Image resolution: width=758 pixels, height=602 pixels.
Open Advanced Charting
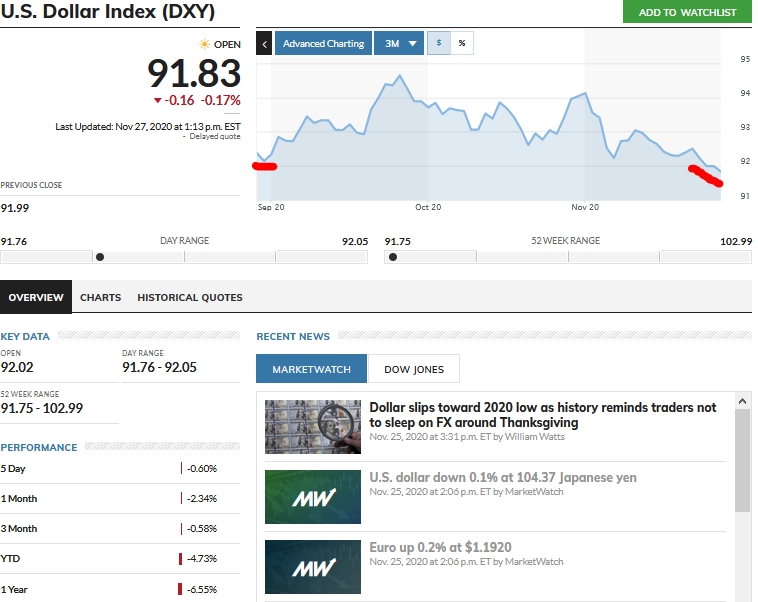323,44
